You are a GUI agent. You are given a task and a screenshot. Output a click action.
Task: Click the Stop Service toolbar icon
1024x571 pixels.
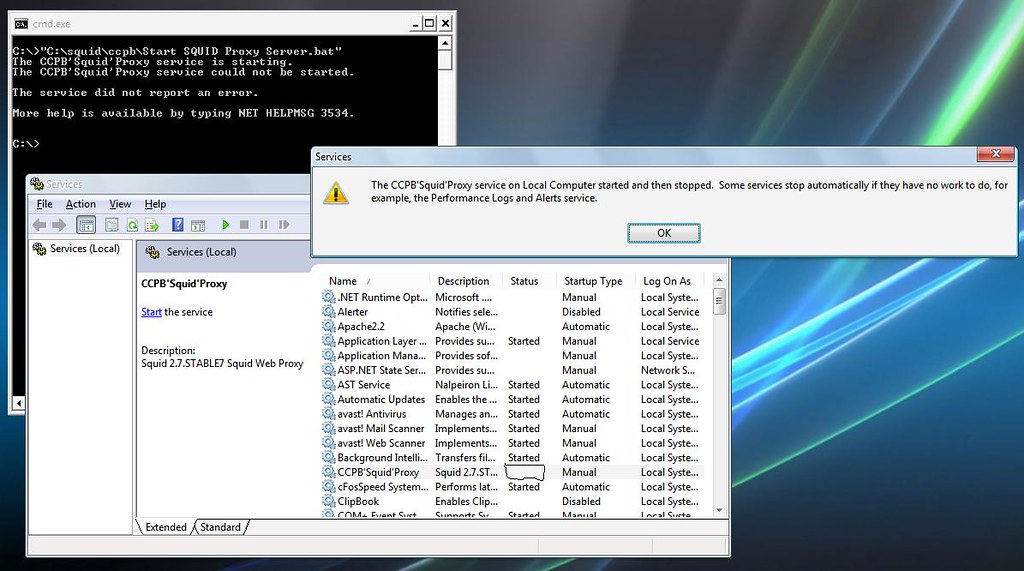click(244, 225)
